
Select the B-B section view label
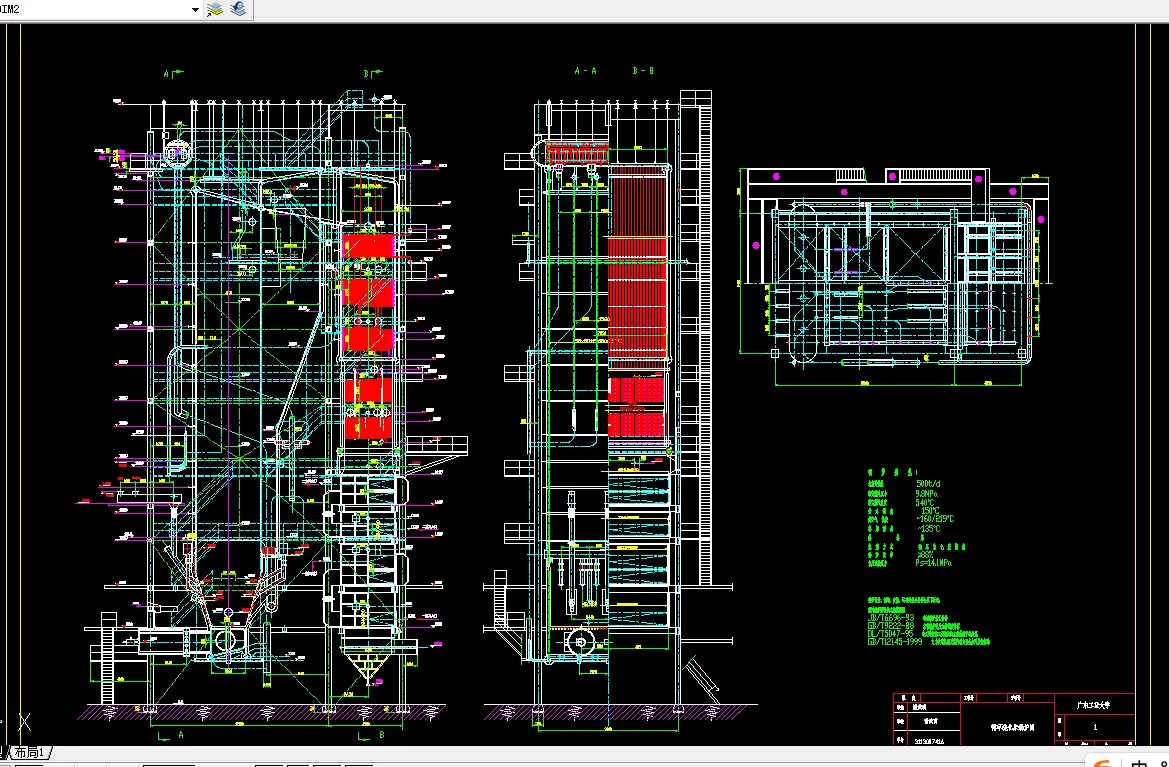(643, 71)
